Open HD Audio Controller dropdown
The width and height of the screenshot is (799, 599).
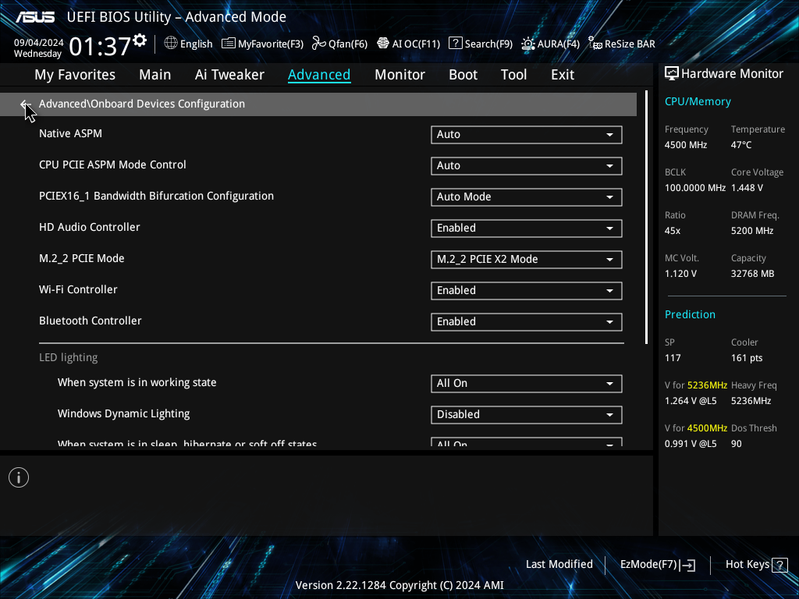(526, 228)
